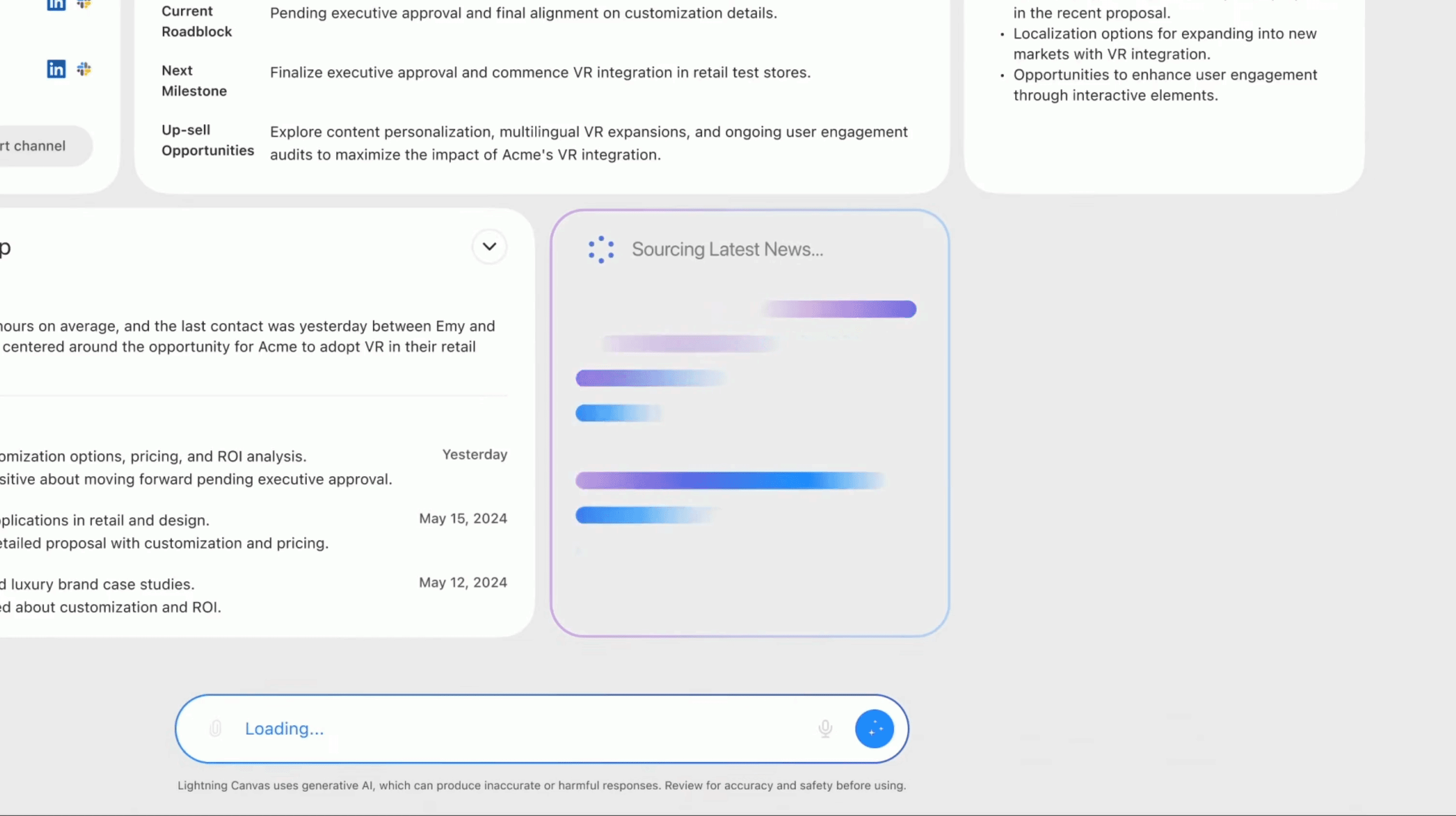Click the lower LinkedIn contact icon
This screenshot has width=1456, height=816.
(56, 69)
